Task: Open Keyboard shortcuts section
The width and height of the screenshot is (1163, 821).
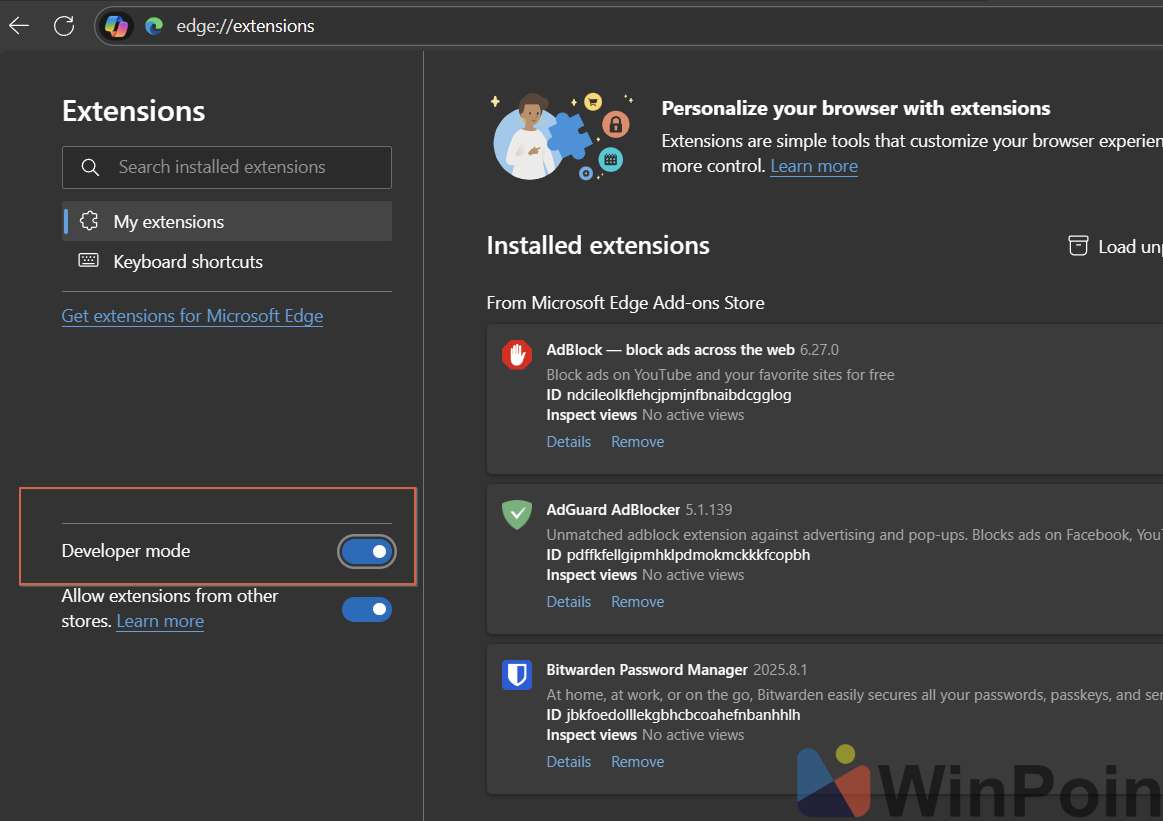Action: tap(227, 261)
